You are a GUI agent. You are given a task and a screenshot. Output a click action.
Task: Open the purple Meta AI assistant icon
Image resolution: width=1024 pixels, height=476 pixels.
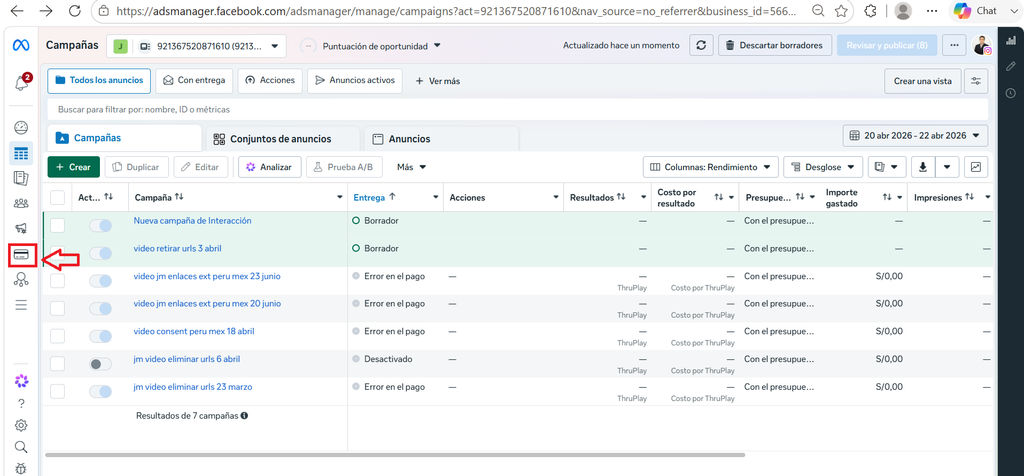pyautogui.click(x=21, y=381)
